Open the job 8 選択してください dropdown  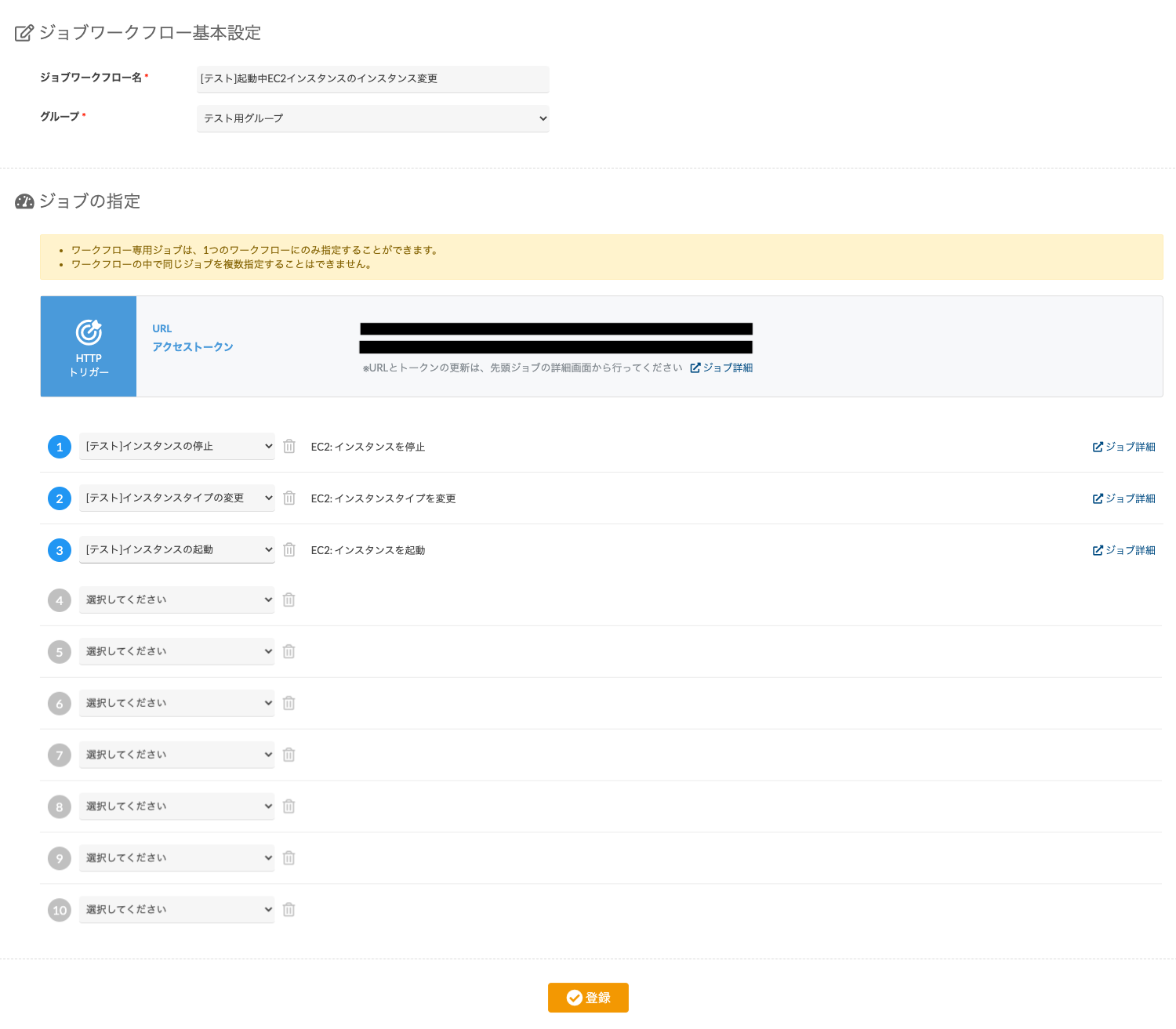[177, 806]
